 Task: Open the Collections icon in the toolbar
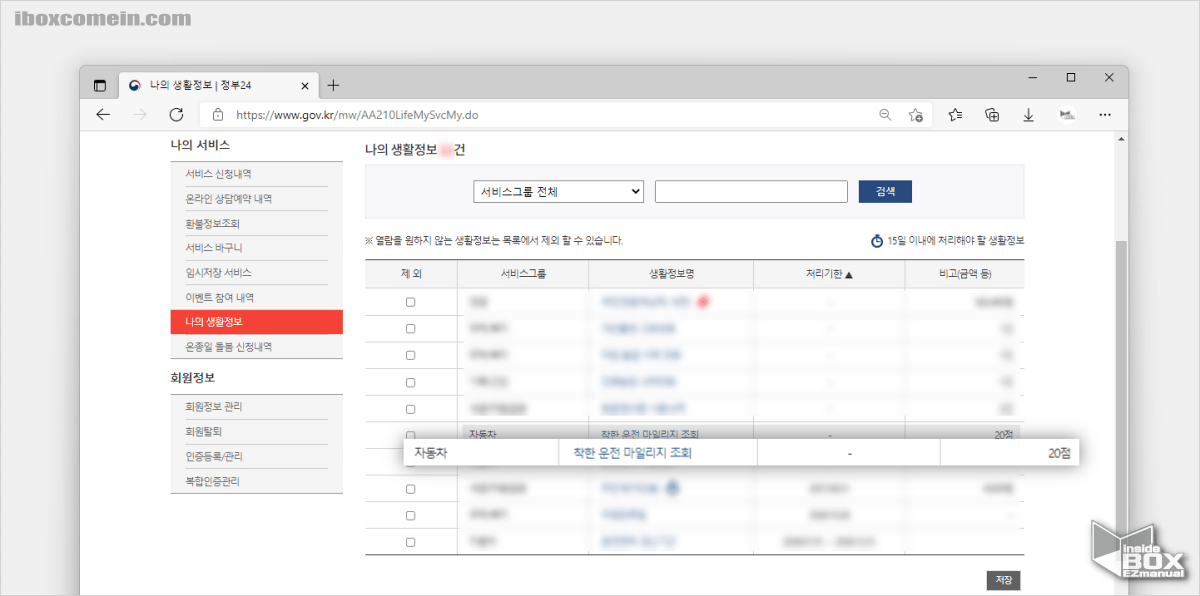tap(991, 114)
